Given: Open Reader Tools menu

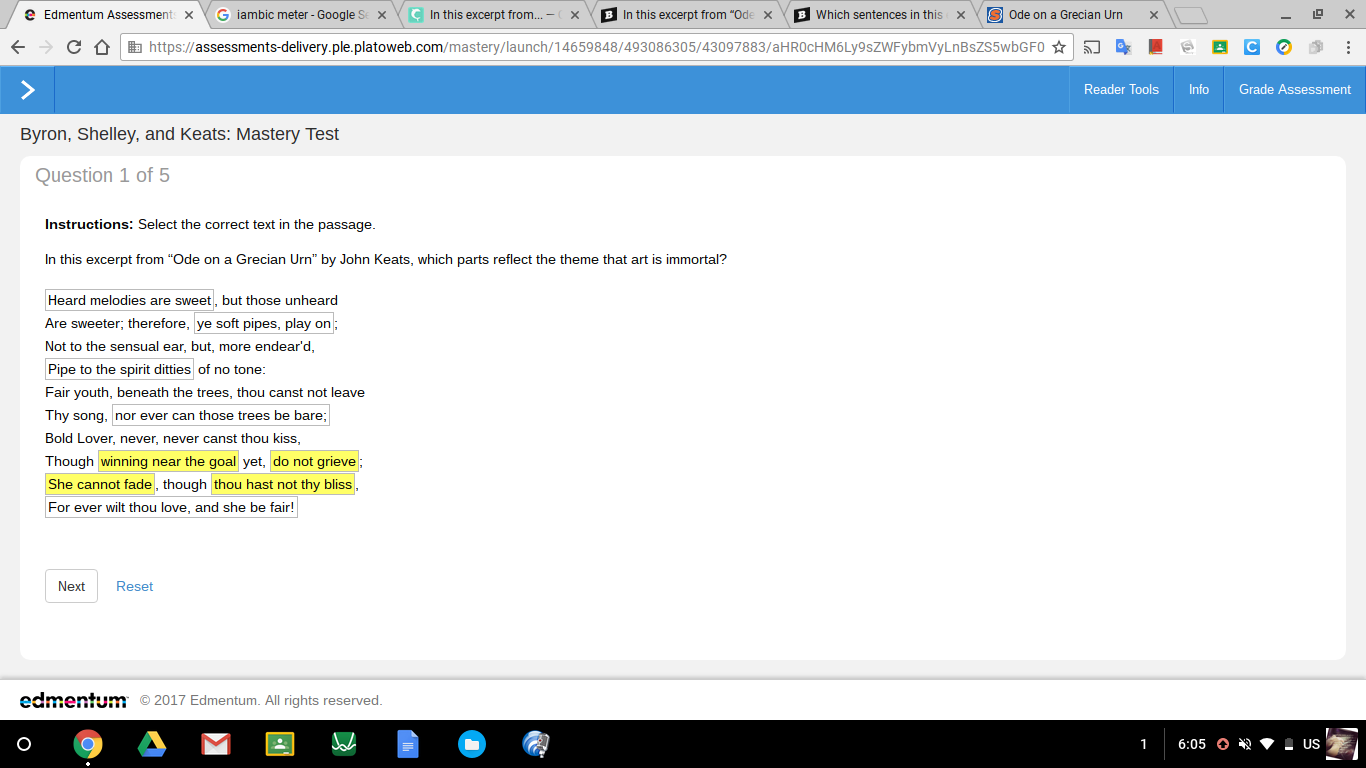Looking at the screenshot, I should 1121,90.
